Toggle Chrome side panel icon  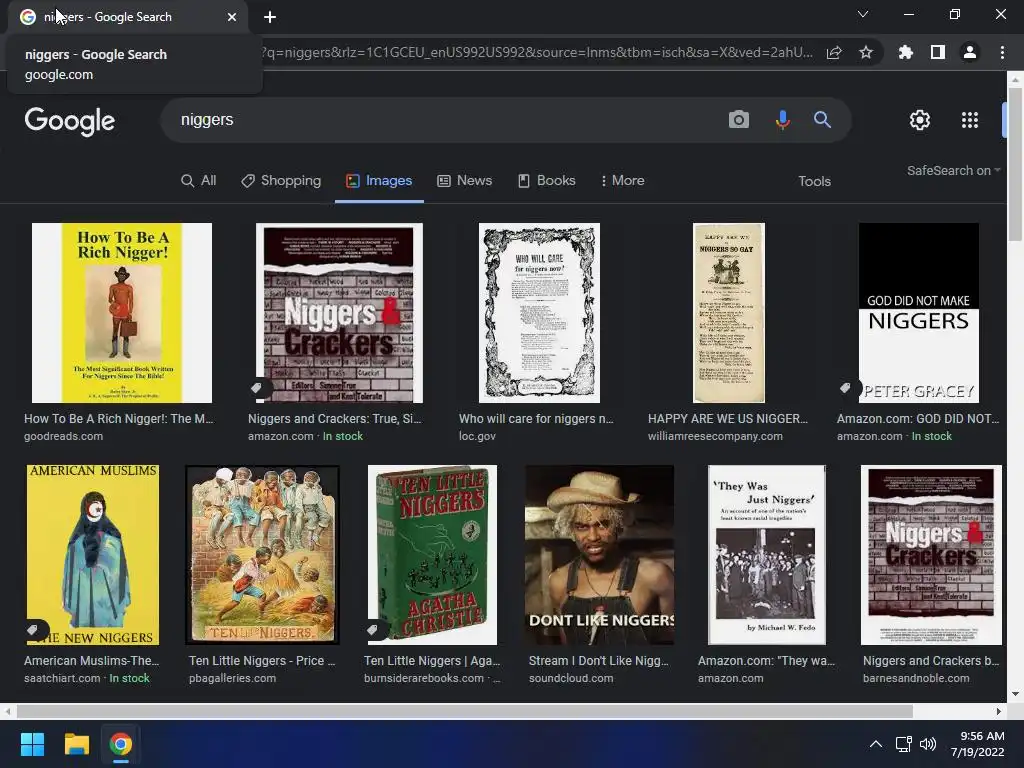[938, 52]
